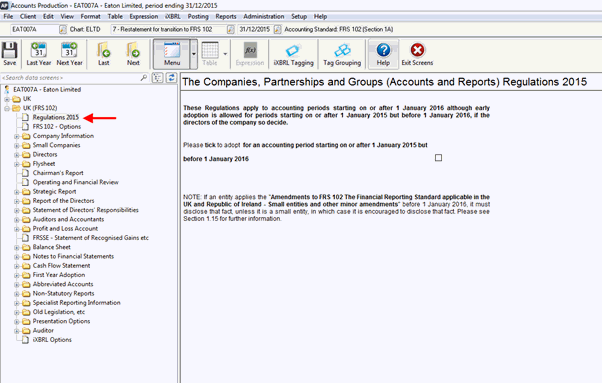The image size is (602, 383).
Task: Click the period end date field 31/12/2015
Action: click(255, 29)
